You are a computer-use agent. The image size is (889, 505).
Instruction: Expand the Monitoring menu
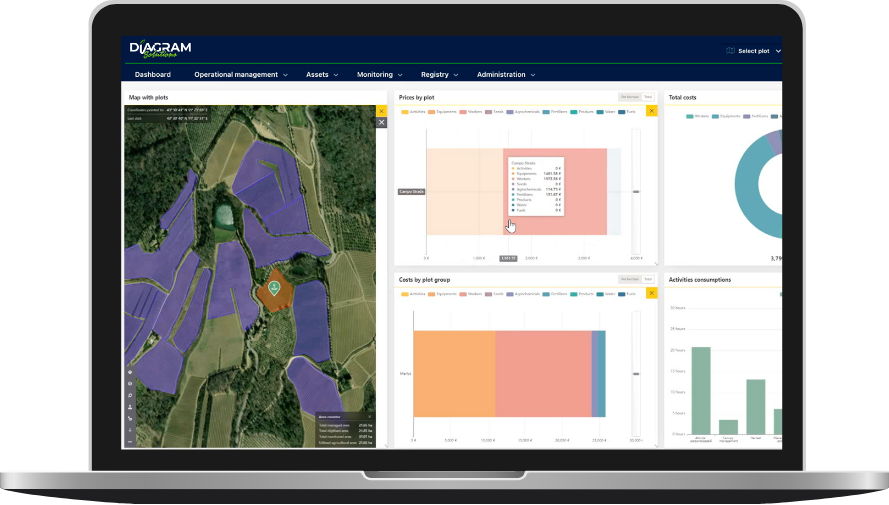(x=379, y=75)
